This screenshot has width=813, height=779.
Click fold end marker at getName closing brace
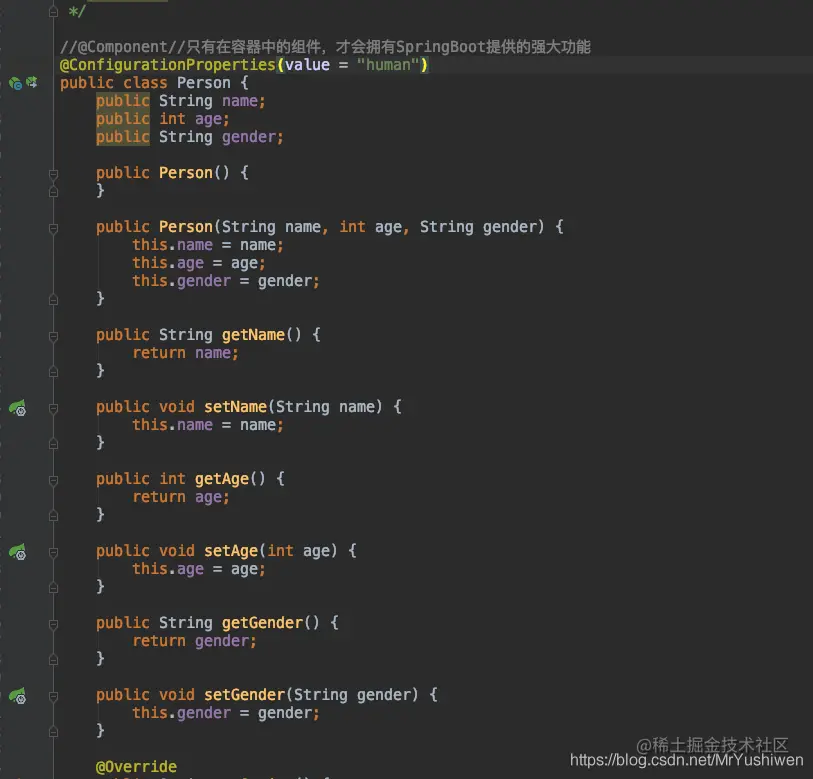53,372
